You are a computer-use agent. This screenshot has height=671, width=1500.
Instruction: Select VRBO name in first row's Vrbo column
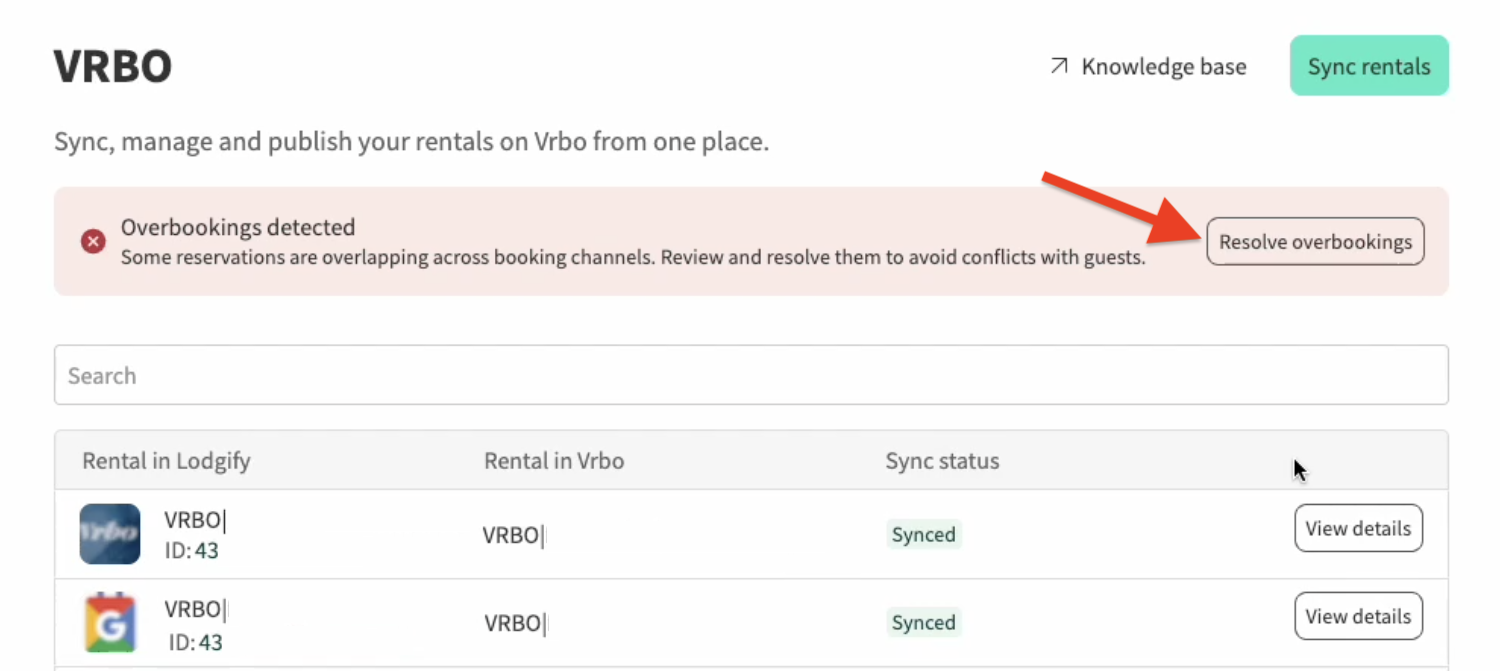click(x=512, y=535)
